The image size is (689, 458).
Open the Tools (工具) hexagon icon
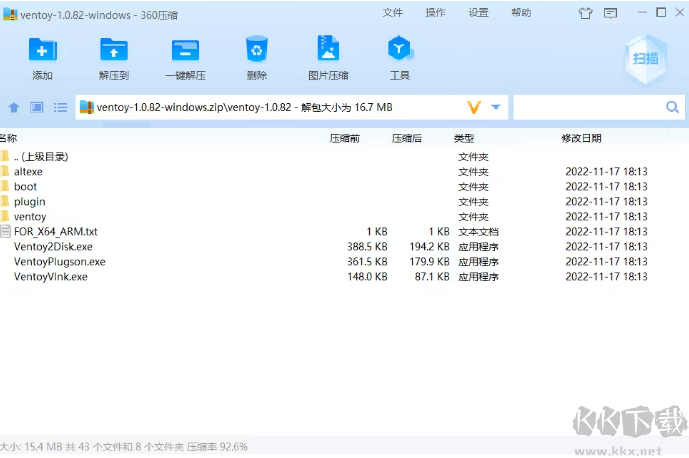point(399,48)
